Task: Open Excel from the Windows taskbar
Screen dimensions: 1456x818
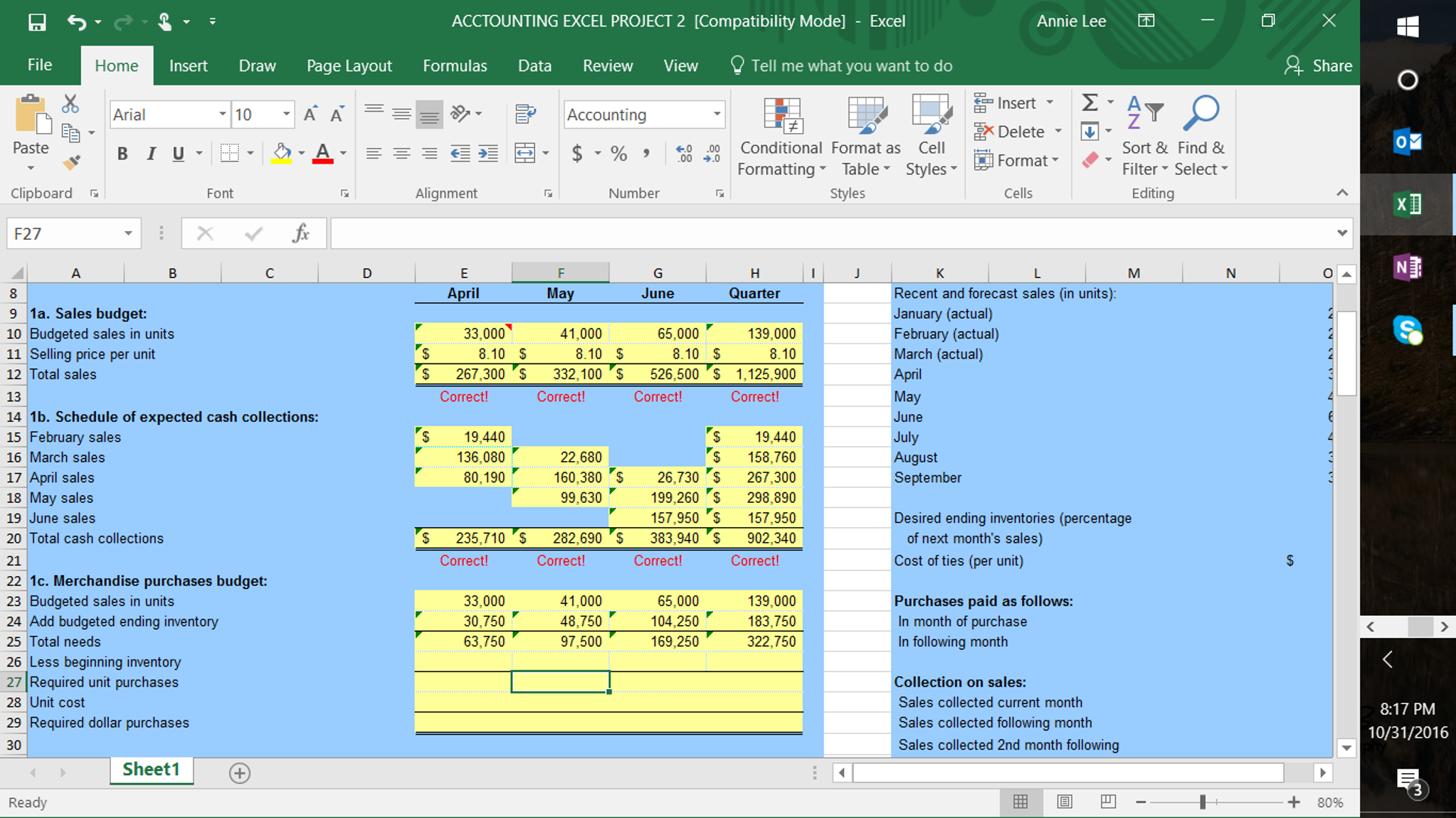Action: click(1407, 205)
